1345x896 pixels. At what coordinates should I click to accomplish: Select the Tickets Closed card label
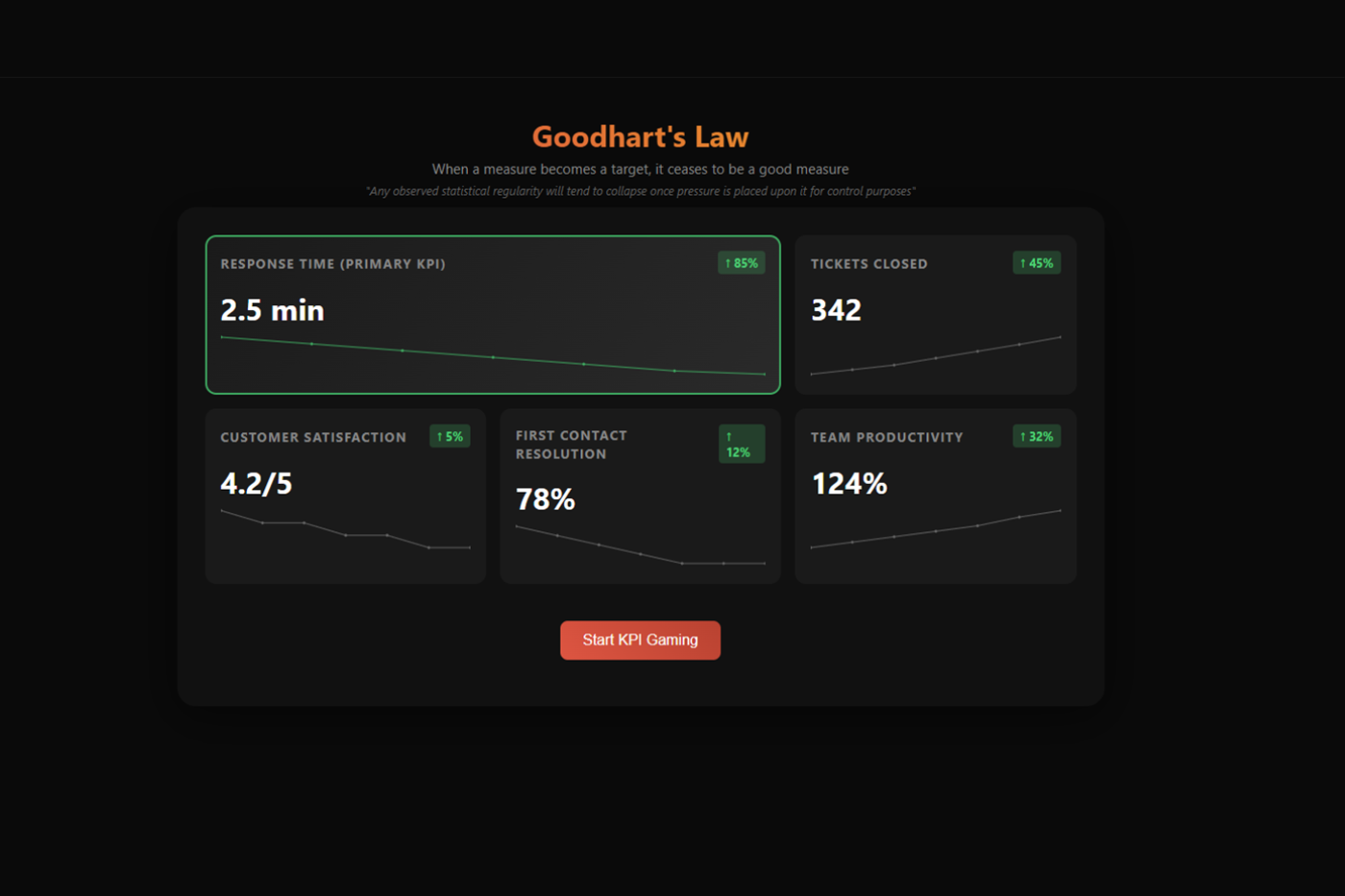(x=868, y=264)
